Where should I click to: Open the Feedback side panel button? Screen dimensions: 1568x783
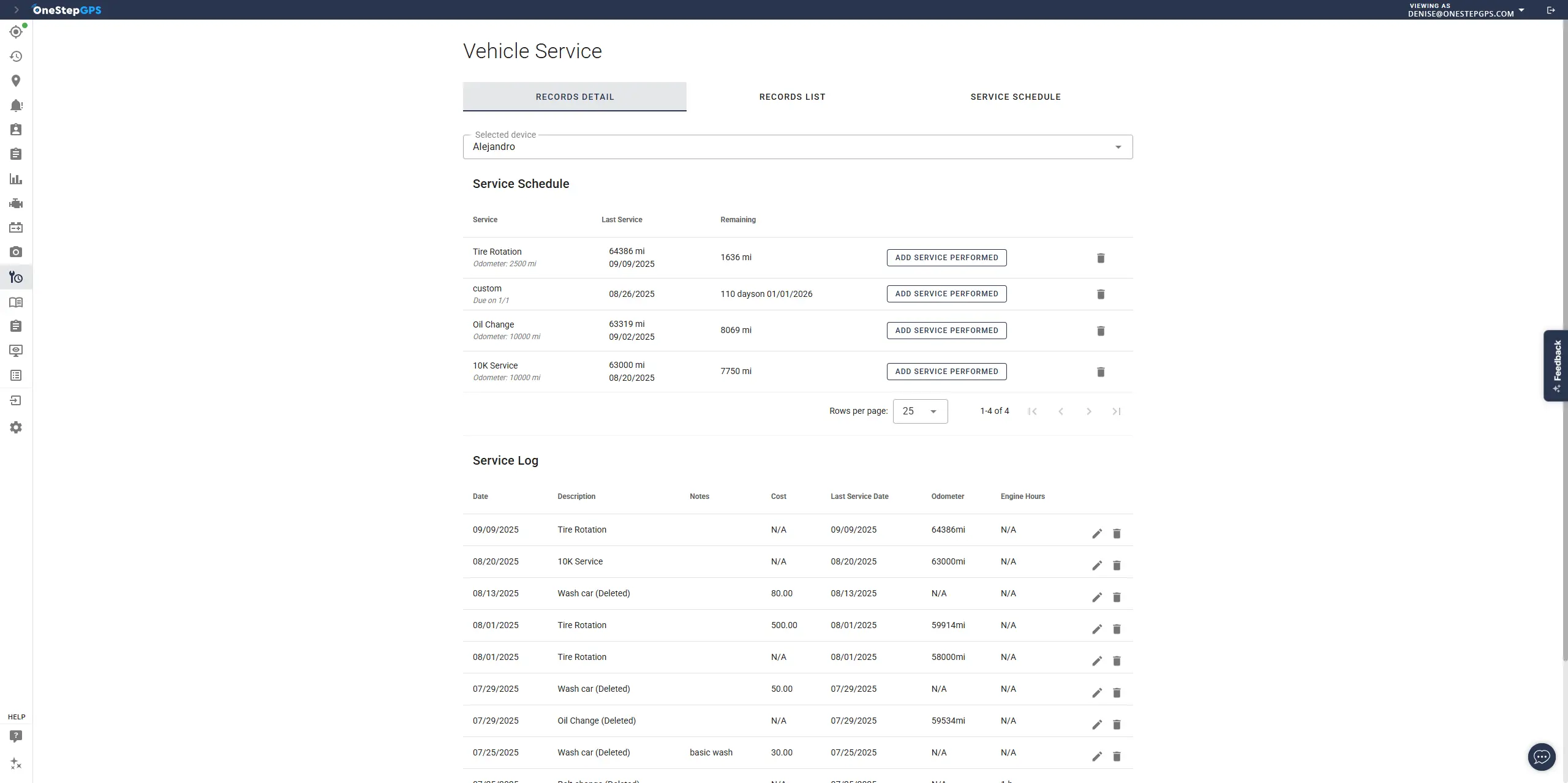(x=1556, y=365)
